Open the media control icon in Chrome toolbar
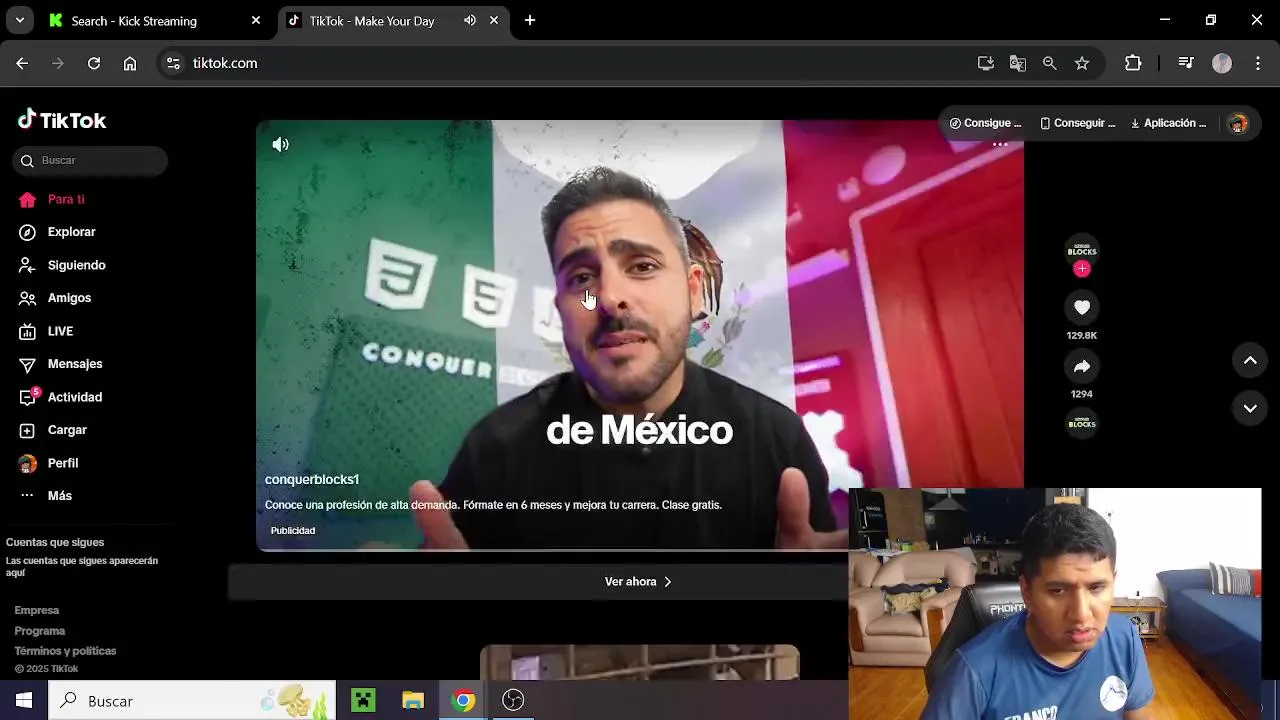Screen dimensions: 1280x720 click(x=1186, y=63)
